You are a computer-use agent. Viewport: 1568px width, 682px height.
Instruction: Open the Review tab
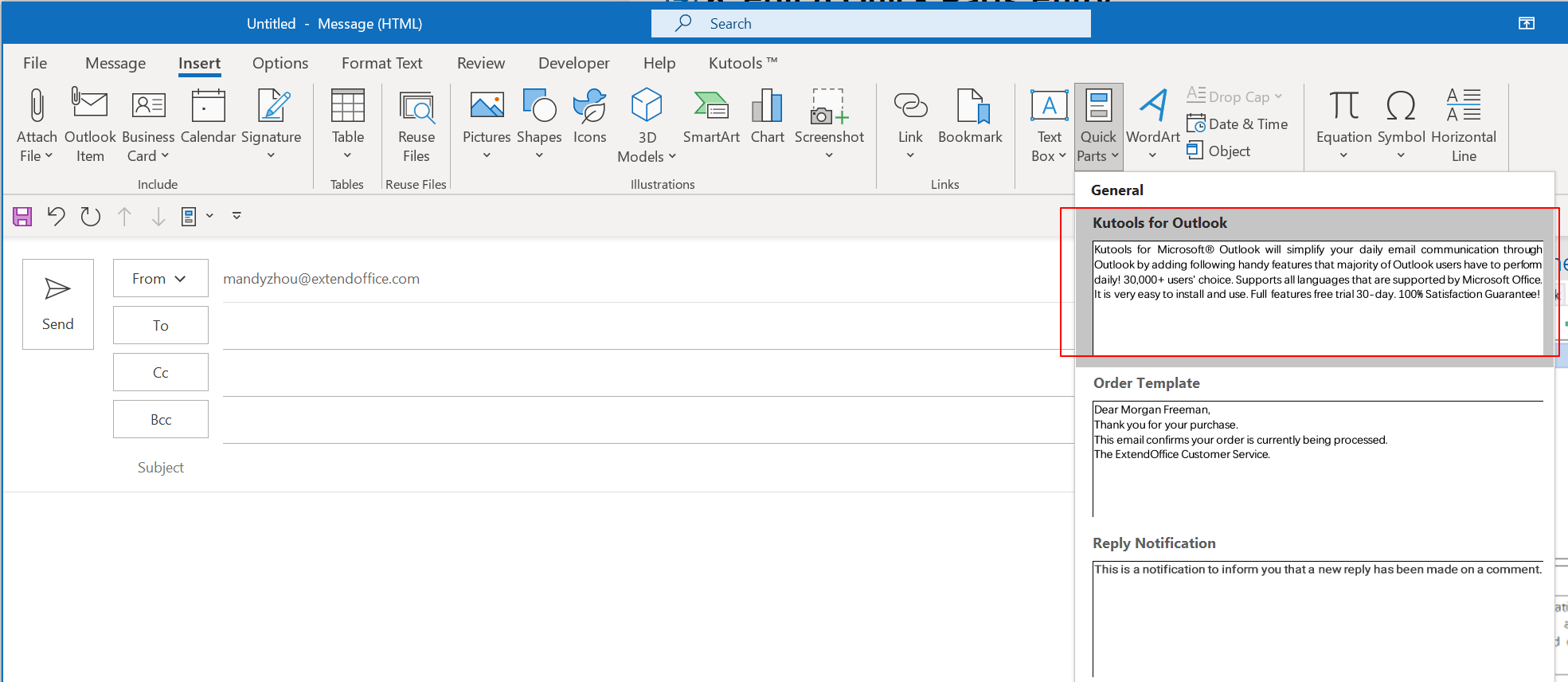[481, 63]
